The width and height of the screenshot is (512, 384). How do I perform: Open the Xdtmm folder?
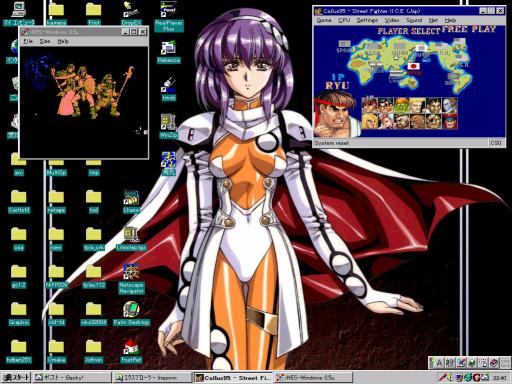(x=94, y=352)
